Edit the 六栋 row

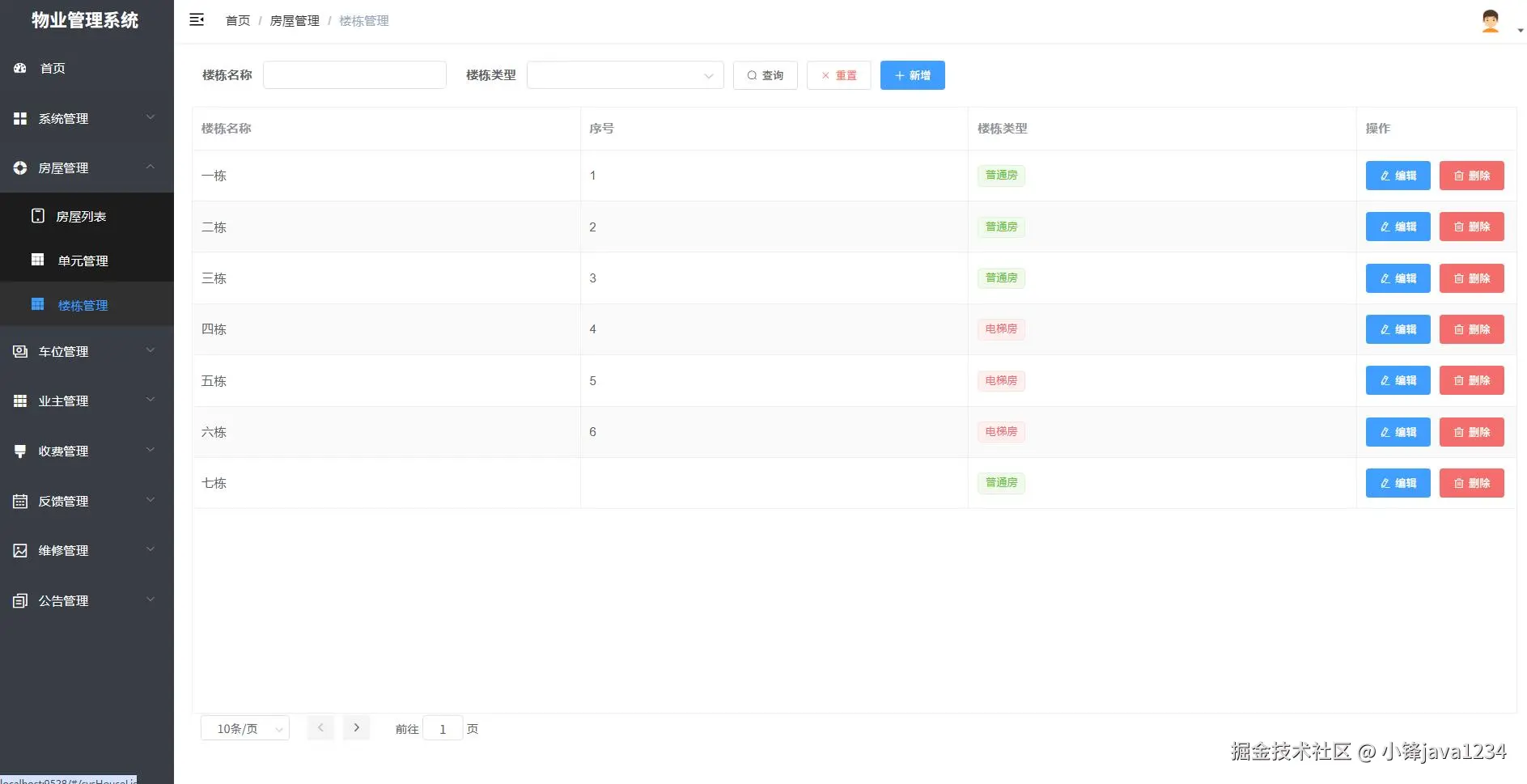(x=1398, y=432)
